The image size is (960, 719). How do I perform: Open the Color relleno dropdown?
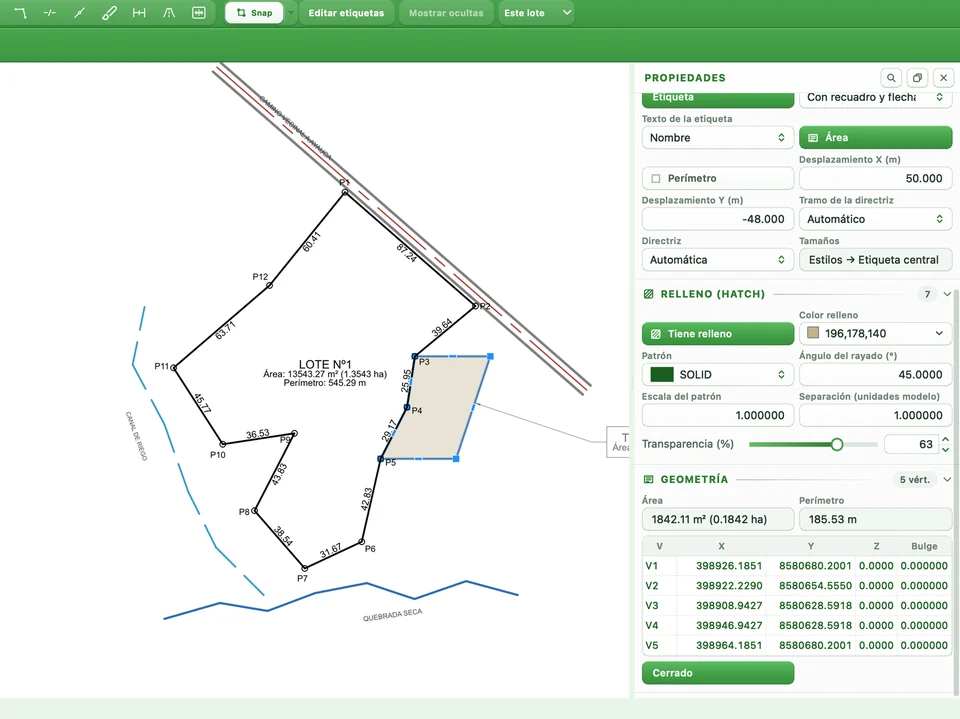[876, 334]
